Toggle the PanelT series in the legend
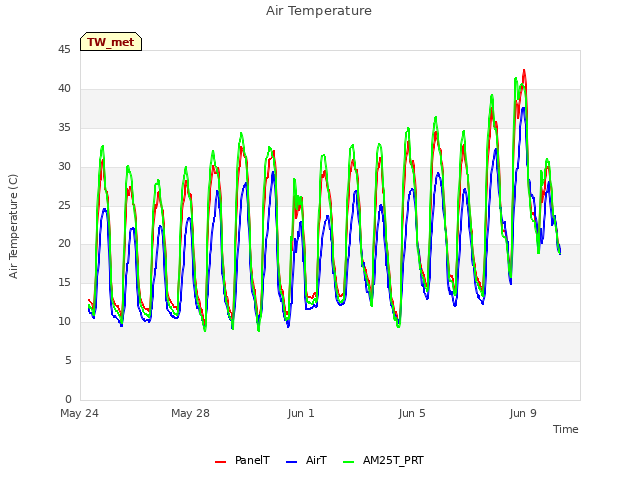Viewport: 640px width, 480px height. [x=242, y=460]
